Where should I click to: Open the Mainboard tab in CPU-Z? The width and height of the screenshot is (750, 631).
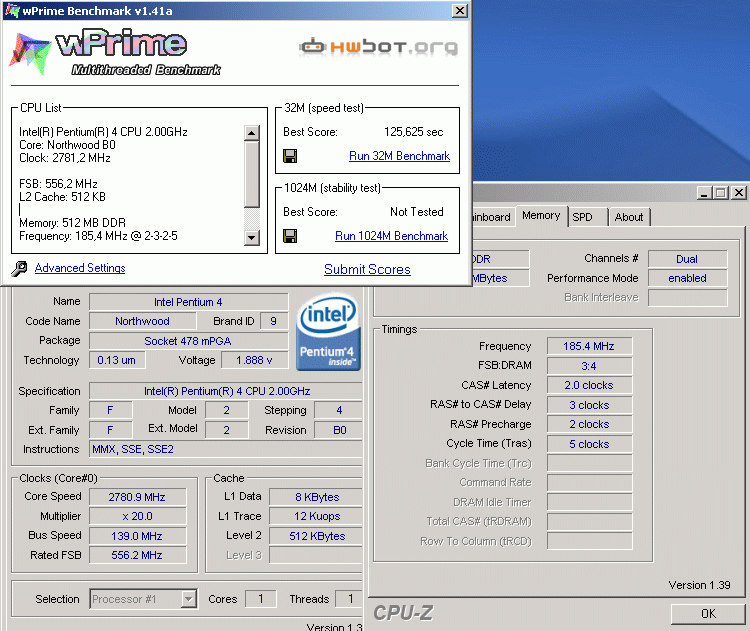click(492, 217)
